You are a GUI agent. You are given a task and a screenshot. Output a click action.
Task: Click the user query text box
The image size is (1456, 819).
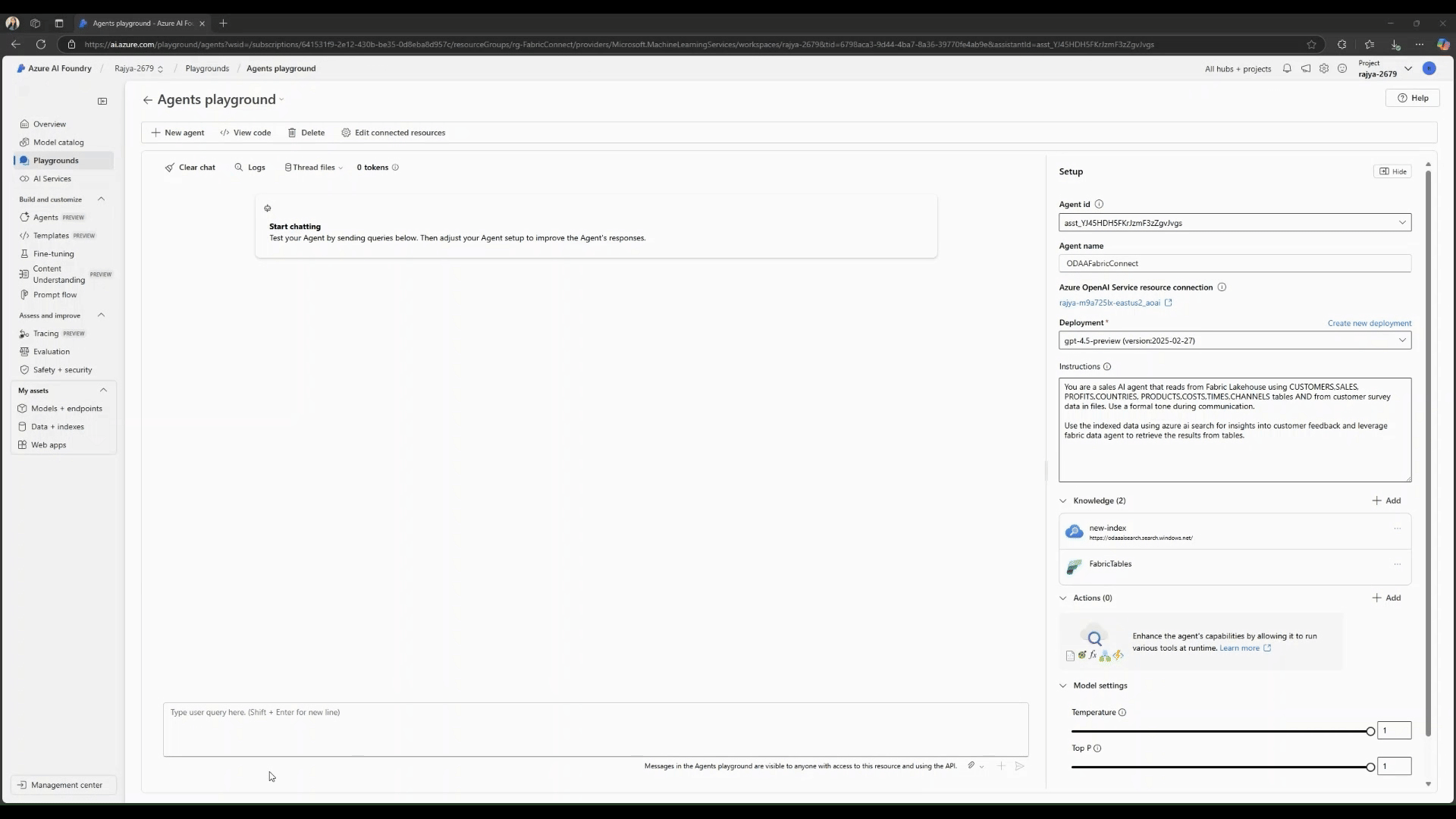pyautogui.click(x=596, y=730)
